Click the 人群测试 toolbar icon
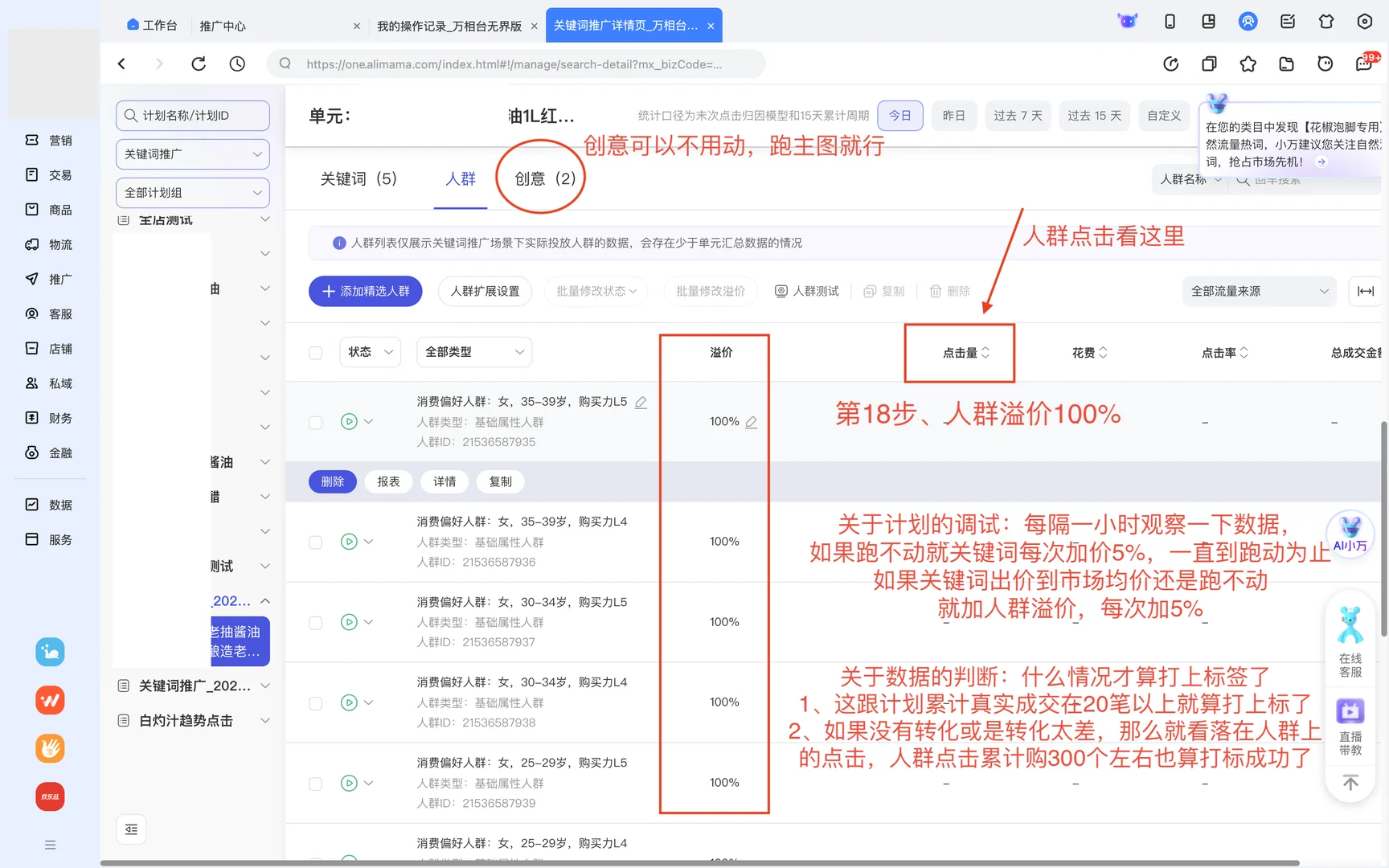 click(x=807, y=291)
